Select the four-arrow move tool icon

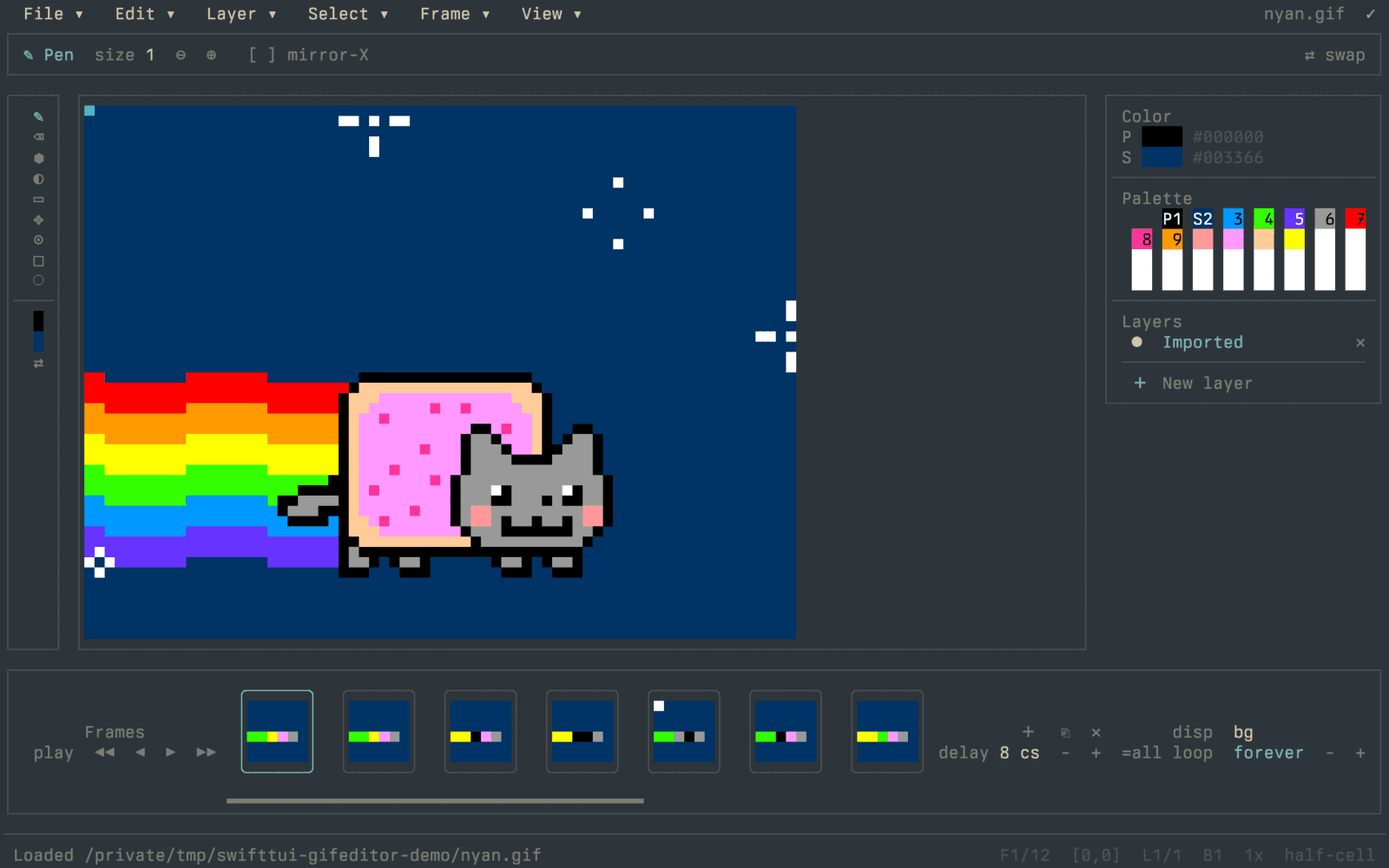tap(38, 220)
